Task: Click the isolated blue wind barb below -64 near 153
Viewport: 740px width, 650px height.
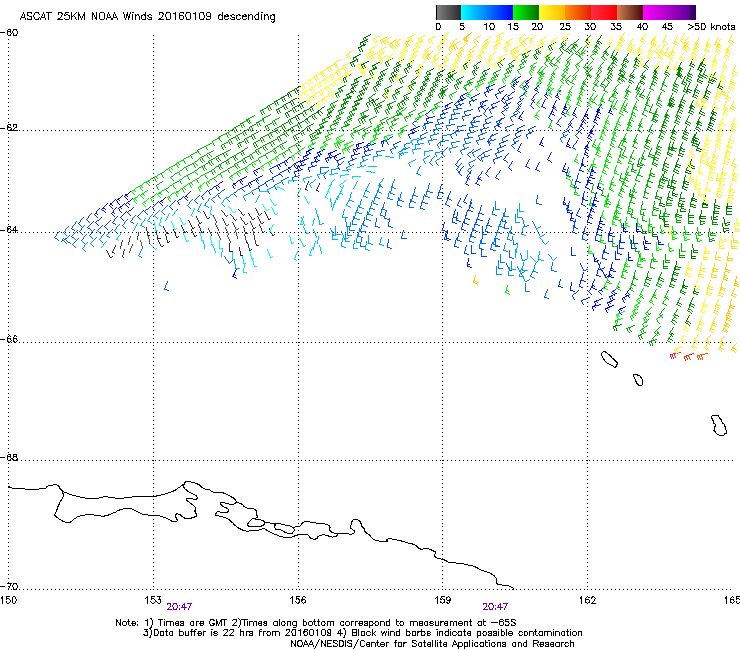Action: click(166, 286)
